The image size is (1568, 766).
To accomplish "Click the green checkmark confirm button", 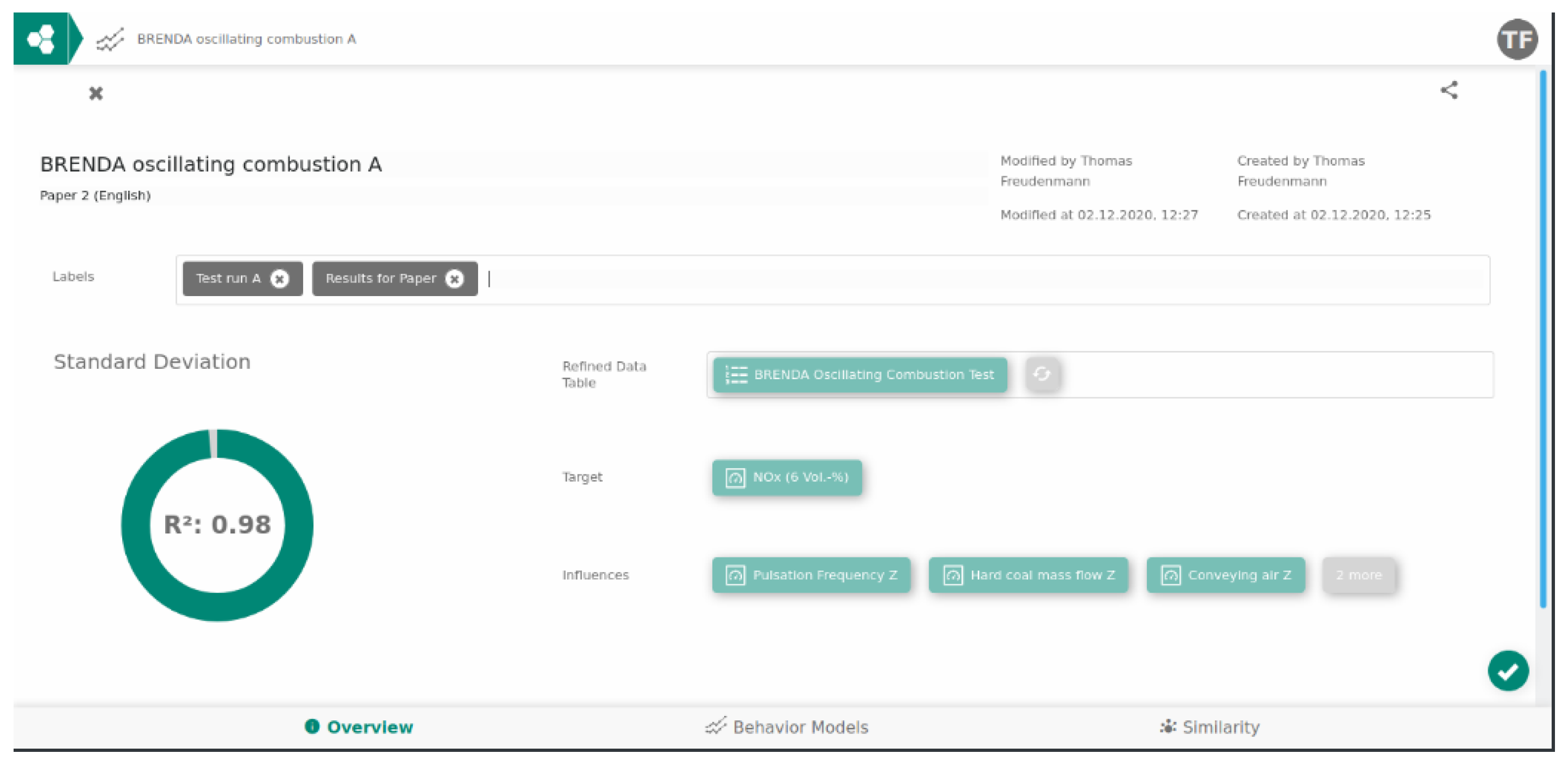I will [x=1507, y=671].
